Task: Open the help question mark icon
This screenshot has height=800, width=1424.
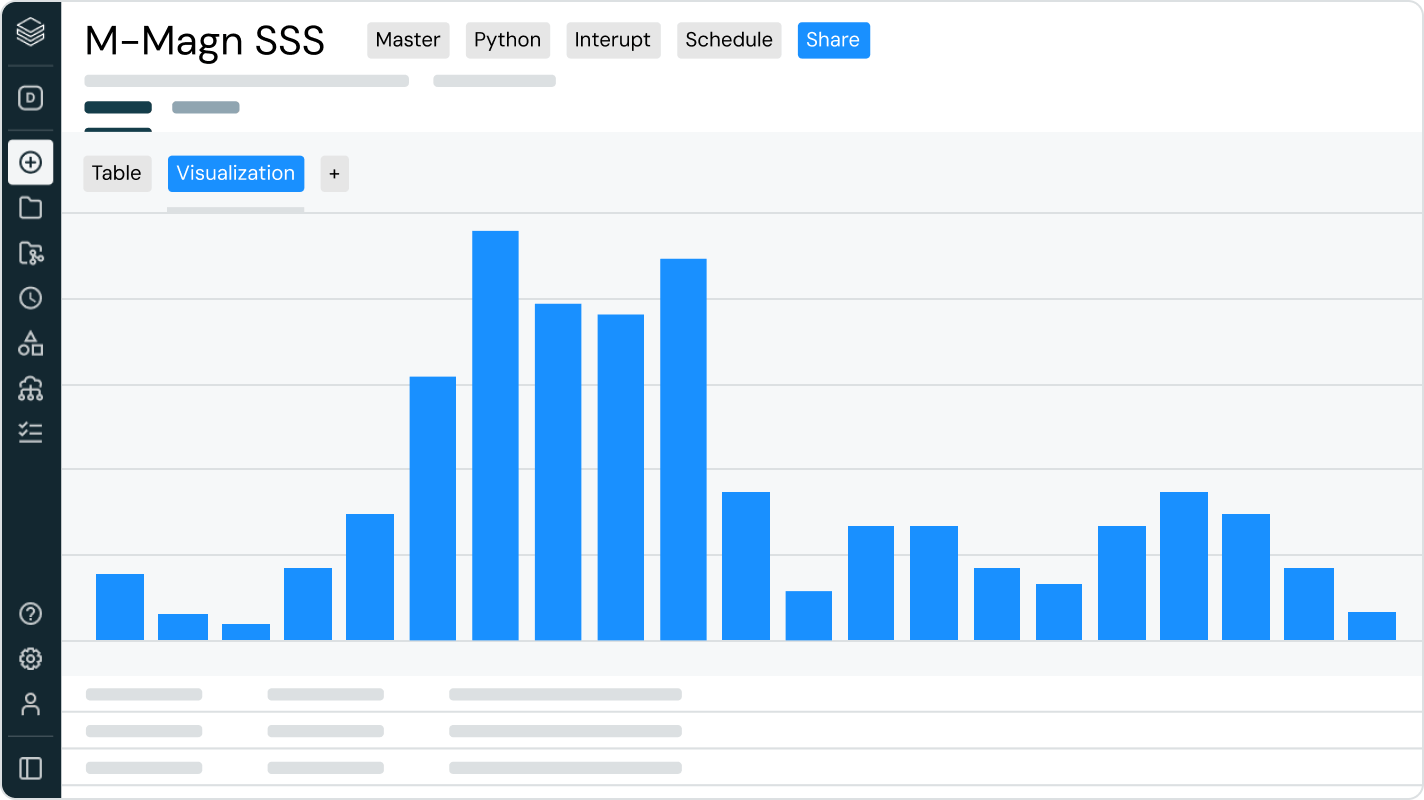Action: 31,613
